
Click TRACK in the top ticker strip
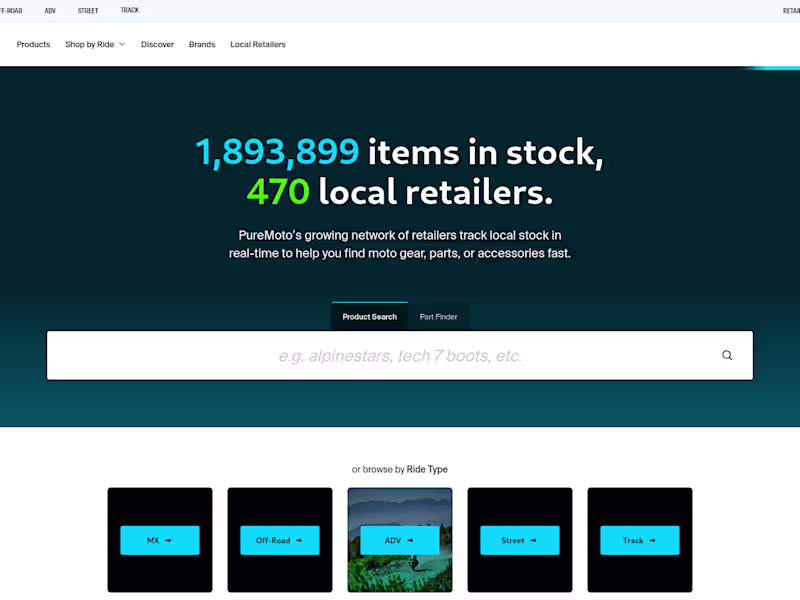(129, 10)
